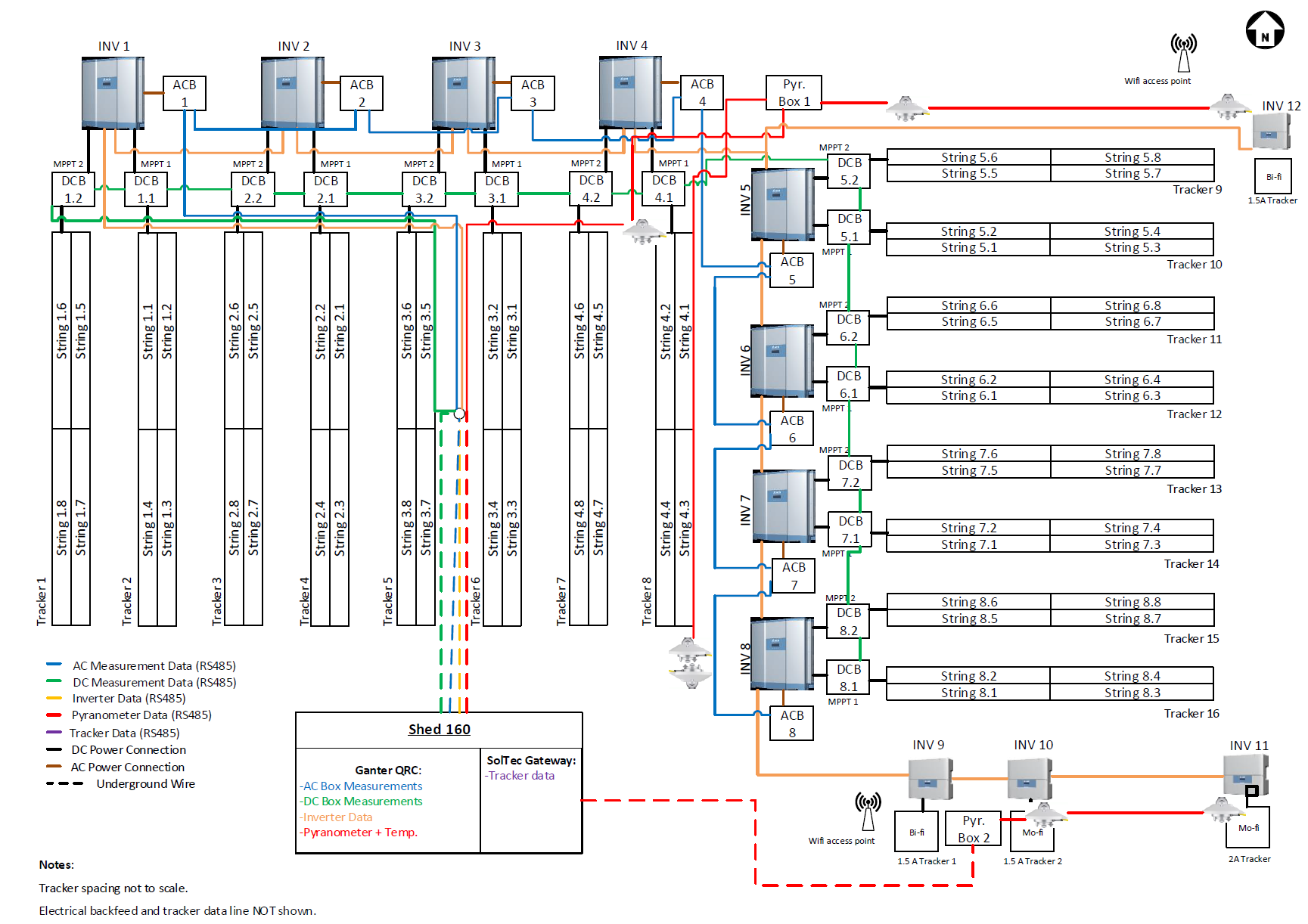1308x924 pixels.
Task: Click the blue AC Measurement Data legend line
Action: pos(54,665)
